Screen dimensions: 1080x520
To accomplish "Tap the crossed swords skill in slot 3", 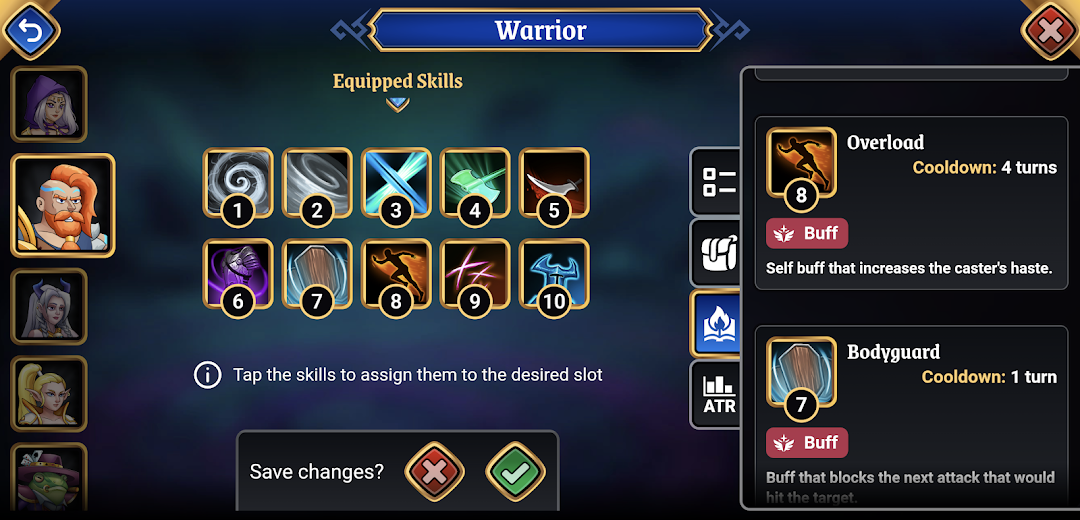I will click(x=396, y=183).
